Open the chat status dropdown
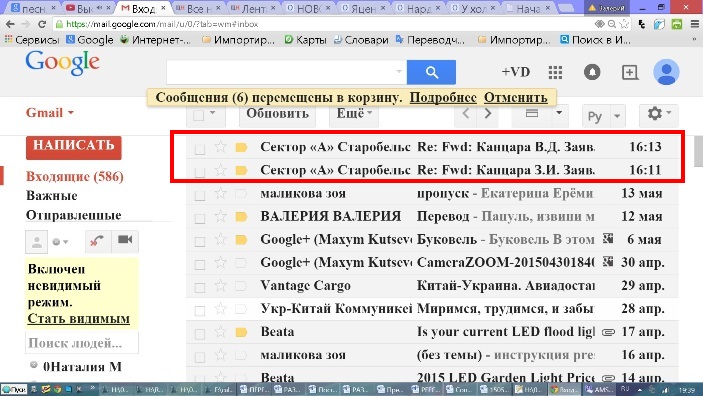 coord(61,242)
